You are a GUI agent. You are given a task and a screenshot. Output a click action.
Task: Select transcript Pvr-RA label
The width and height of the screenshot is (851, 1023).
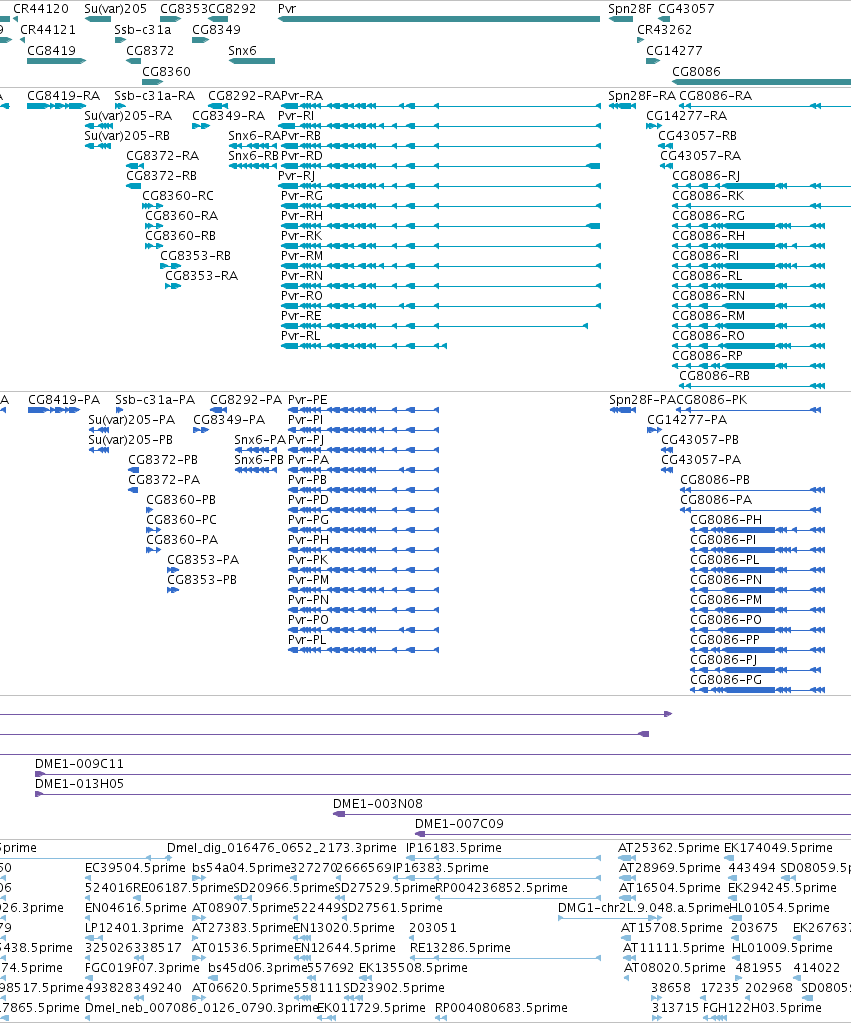[x=302, y=96]
